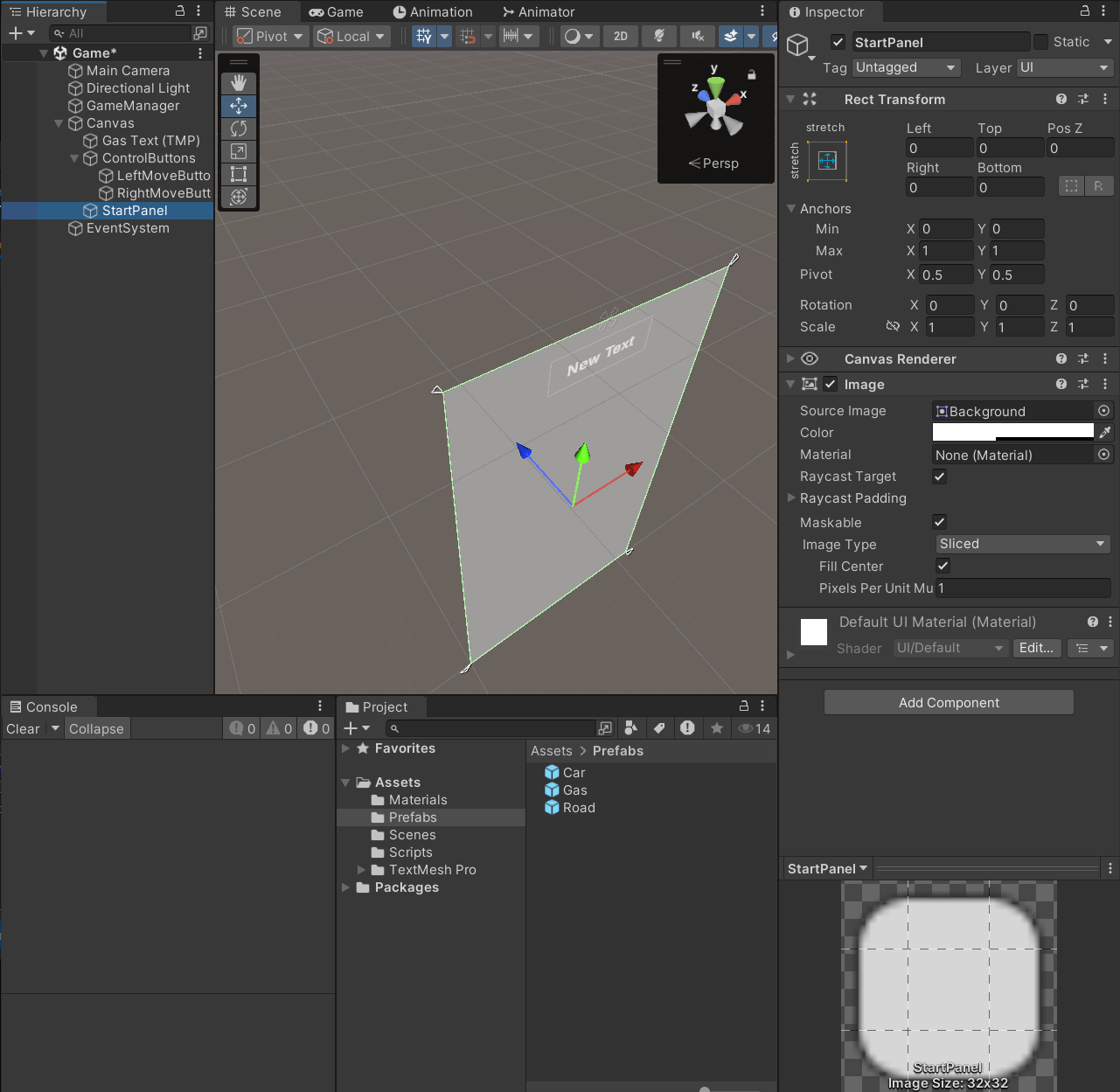Open the Tag dropdown

(x=907, y=67)
